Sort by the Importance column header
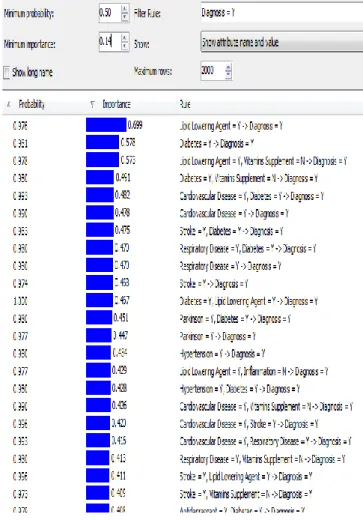363x520 pixels. tap(116, 104)
